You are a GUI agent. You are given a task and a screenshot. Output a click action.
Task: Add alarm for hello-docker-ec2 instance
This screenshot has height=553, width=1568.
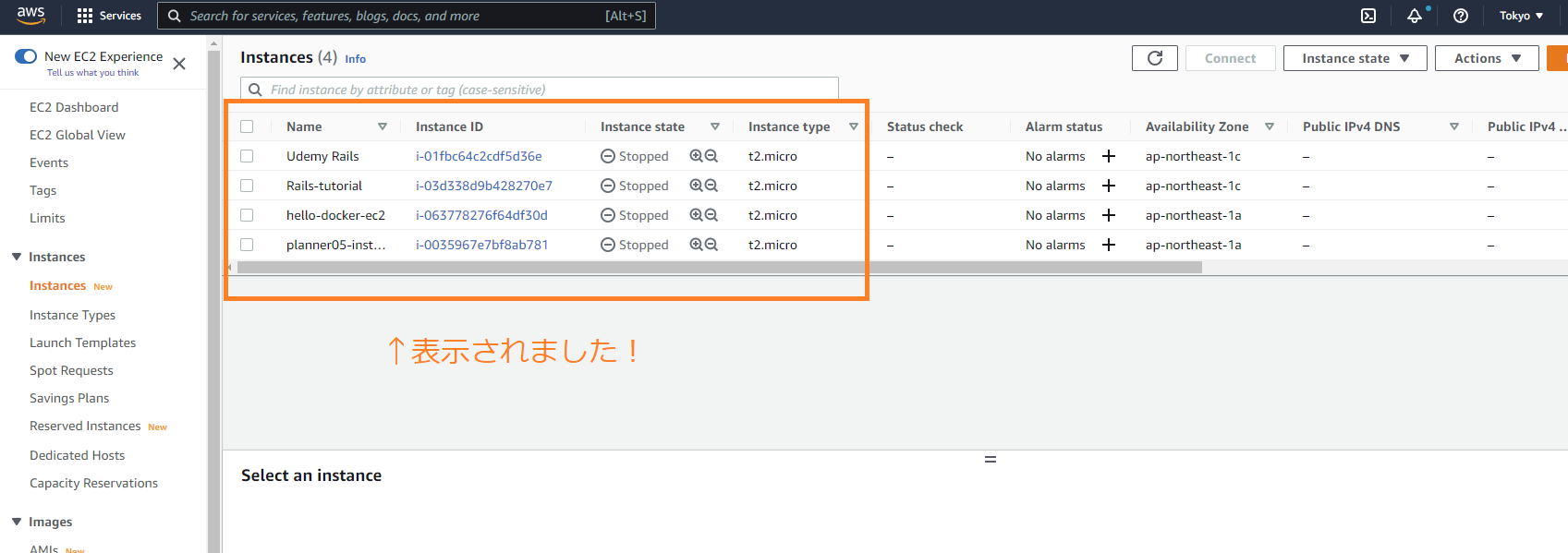1109,215
